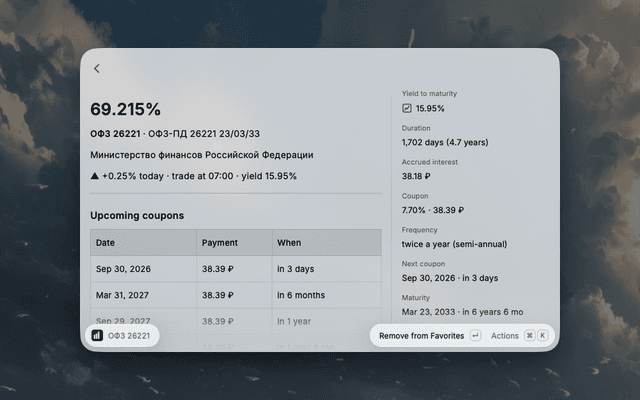Click the K key badge
This screenshot has width=640, height=400.
pyautogui.click(x=542, y=336)
